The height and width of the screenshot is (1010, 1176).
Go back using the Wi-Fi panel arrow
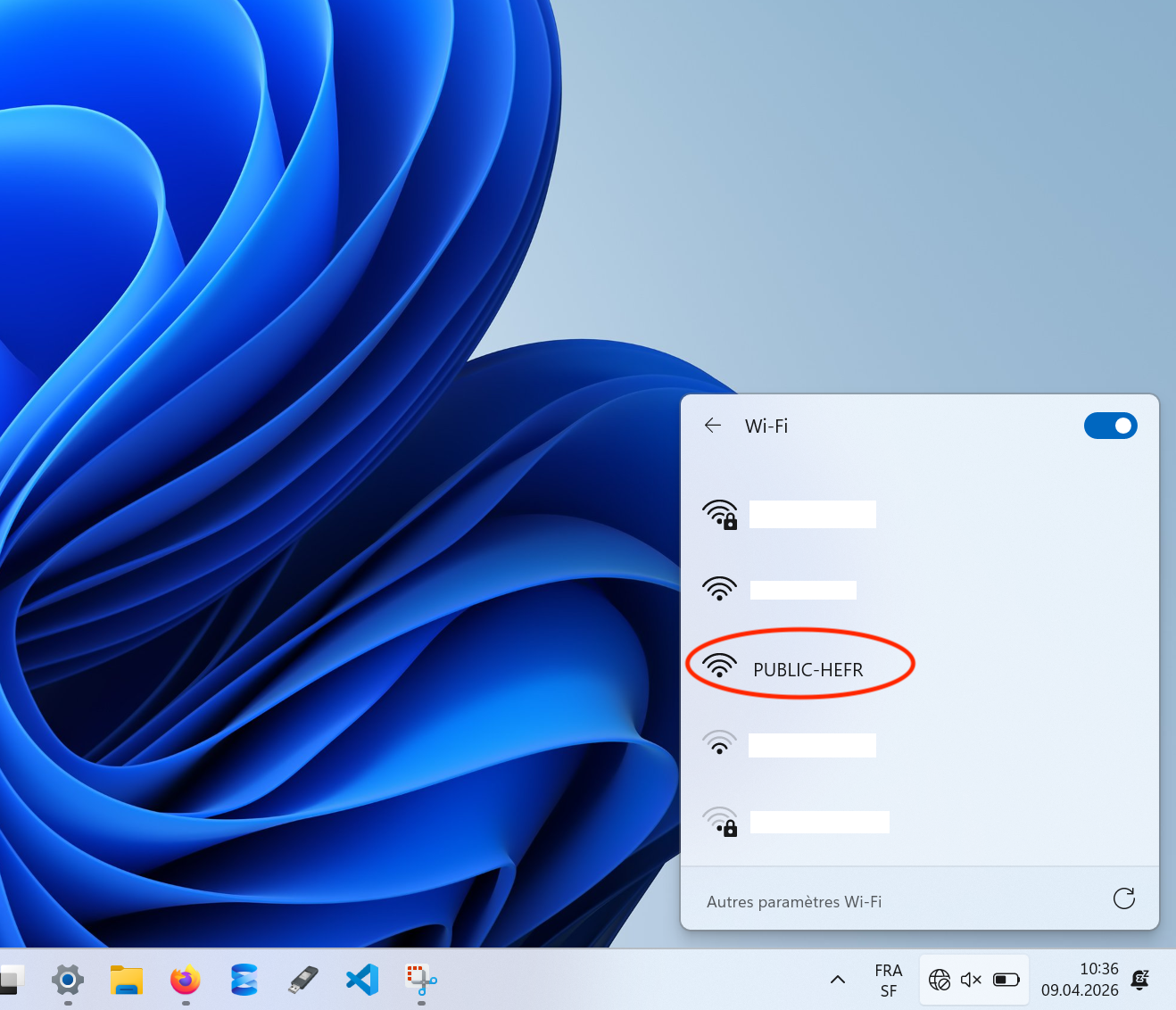(712, 426)
